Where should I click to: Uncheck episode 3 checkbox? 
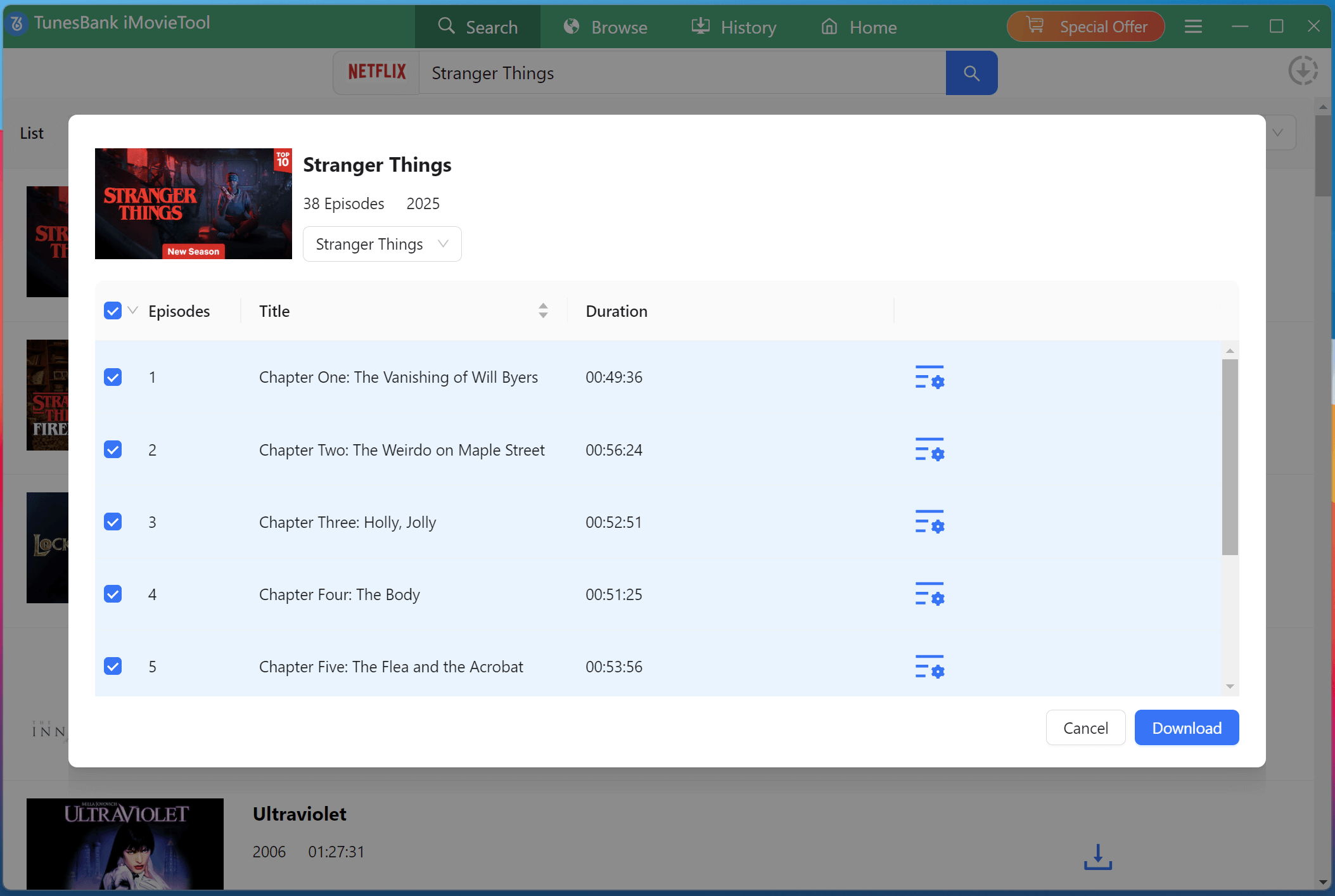coord(113,522)
